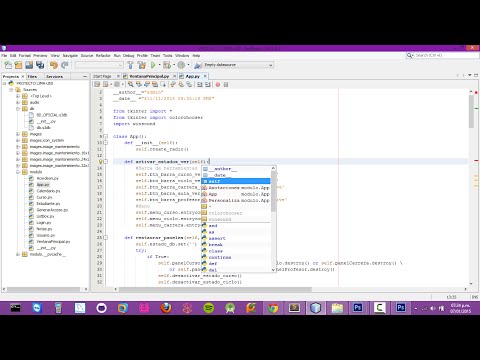Viewport: 480px width, 360px height.
Task: Collapse the modulo package node
Action: point(18,172)
